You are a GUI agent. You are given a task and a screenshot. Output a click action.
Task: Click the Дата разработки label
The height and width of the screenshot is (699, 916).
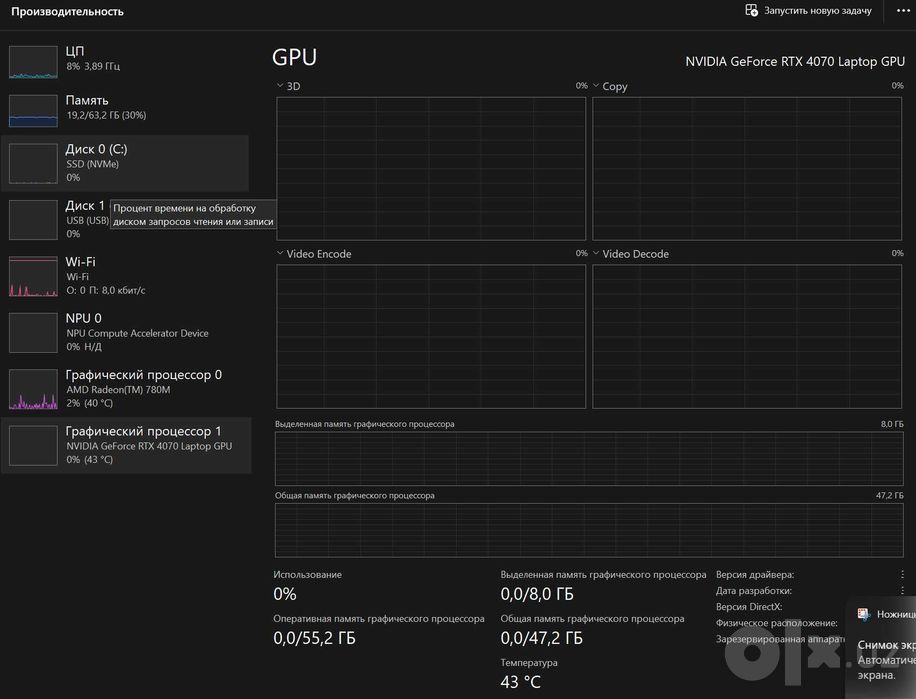point(754,591)
